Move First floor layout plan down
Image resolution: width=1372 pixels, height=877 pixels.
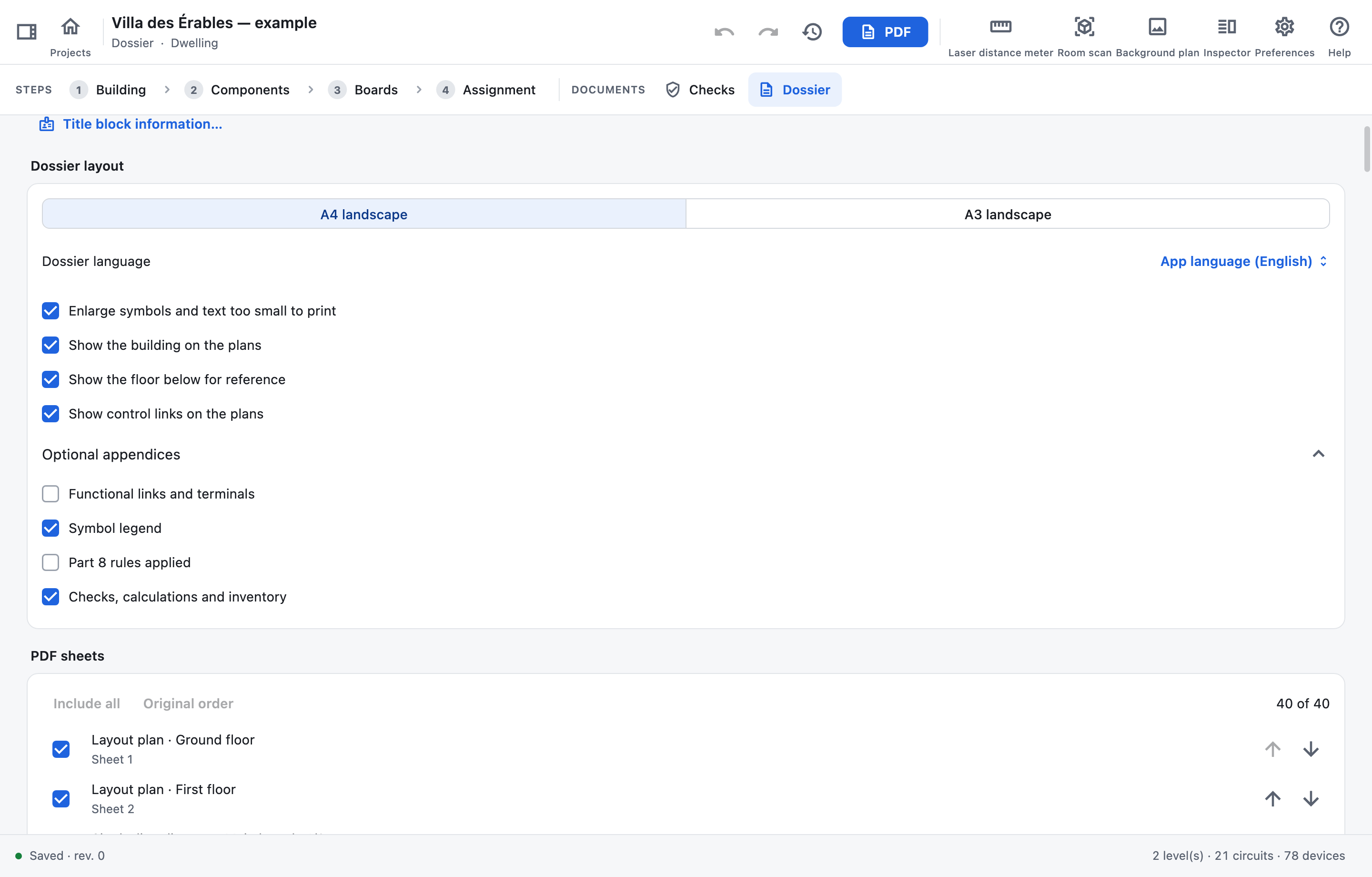point(1311,798)
